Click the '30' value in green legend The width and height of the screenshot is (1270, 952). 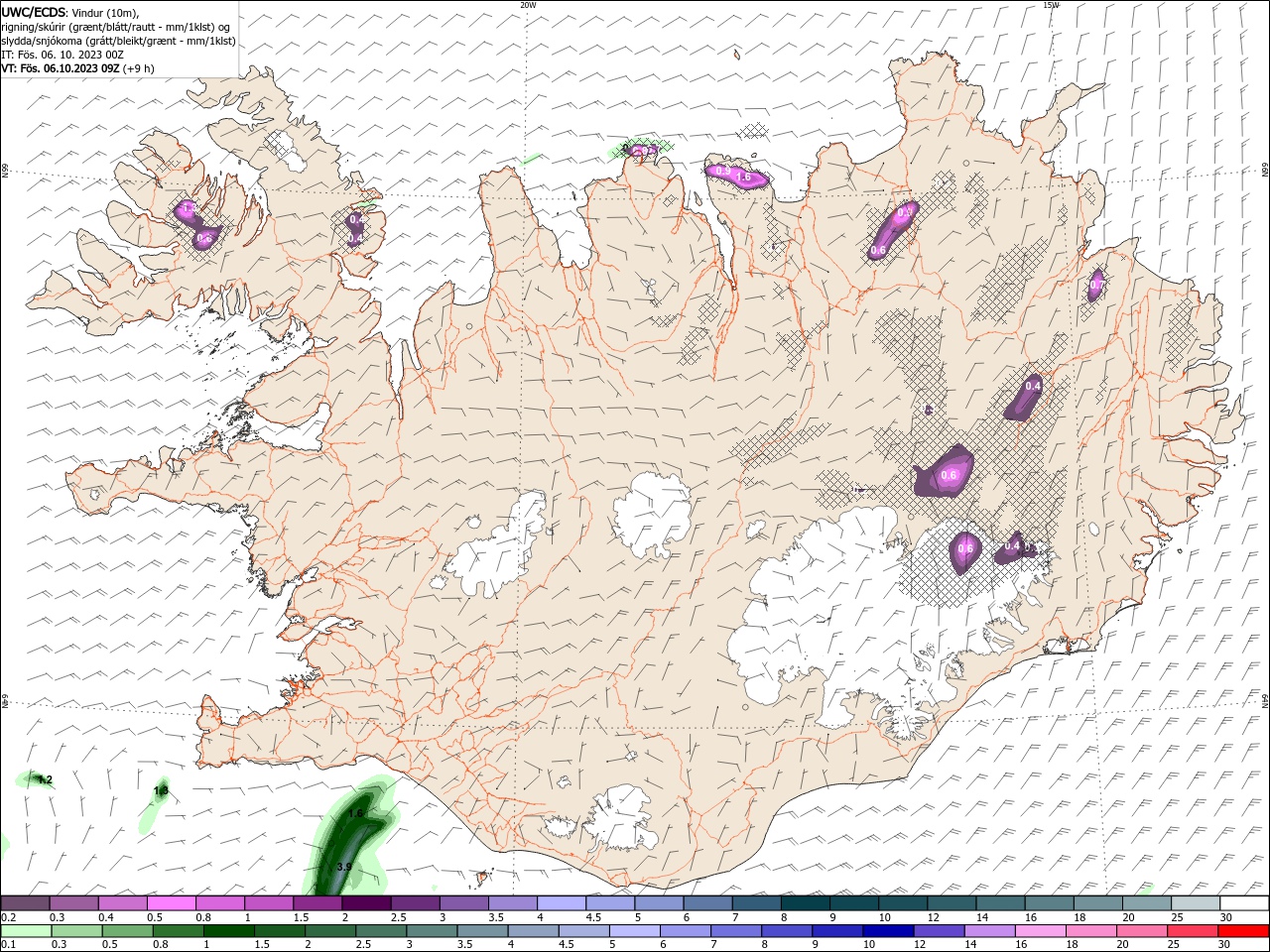click(x=1224, y=945)
